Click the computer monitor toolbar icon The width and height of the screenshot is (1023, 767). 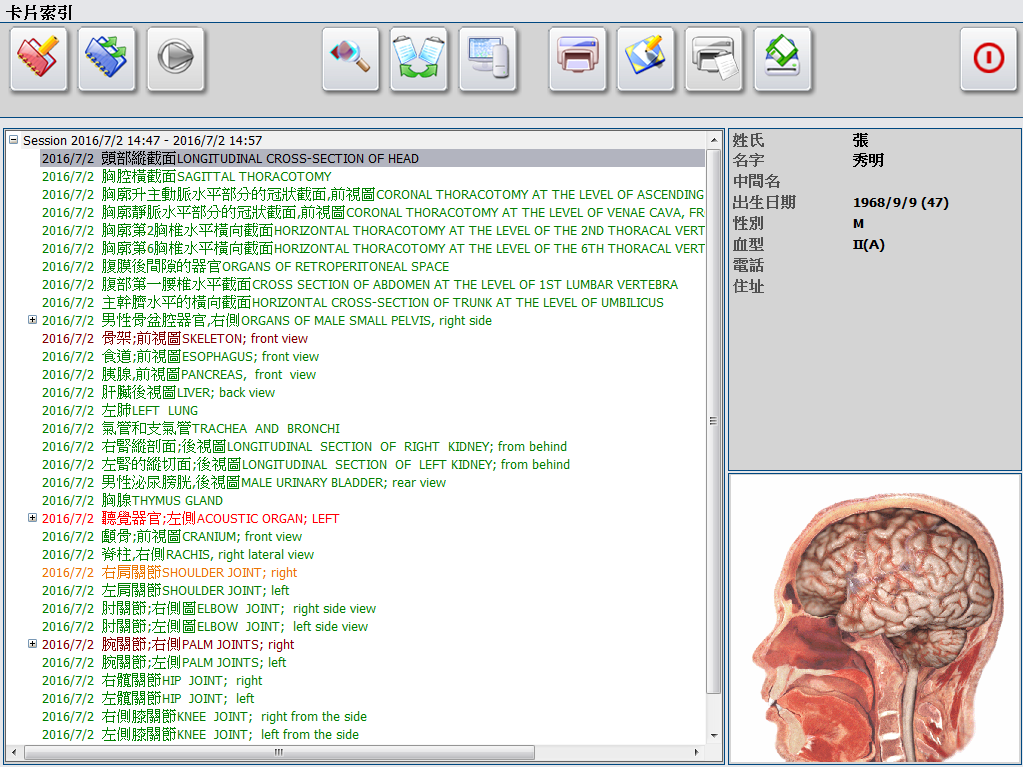coord(488,59)
